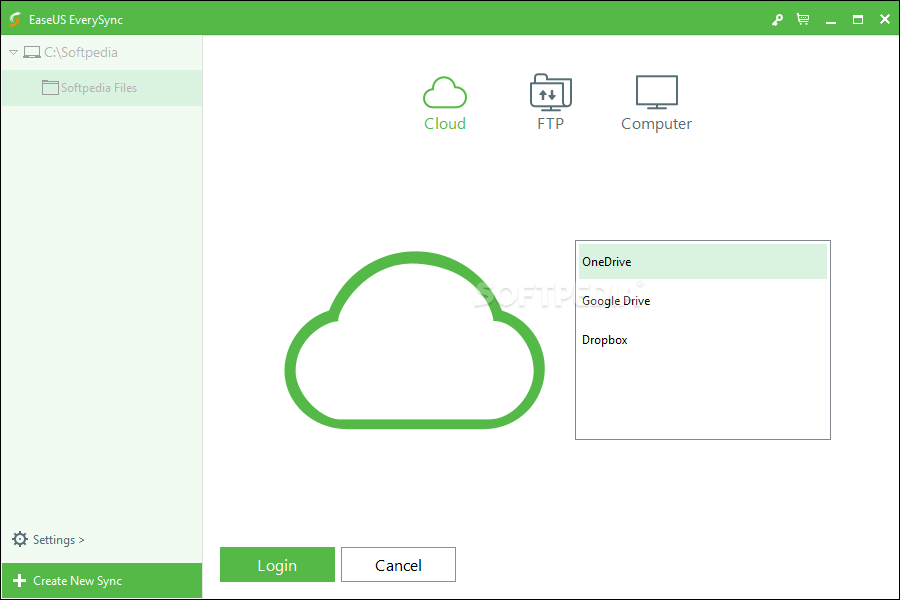Viewport: 900px width, 600px height.
Task: Switch to the Computer tab label
Action: click(657, 124)
